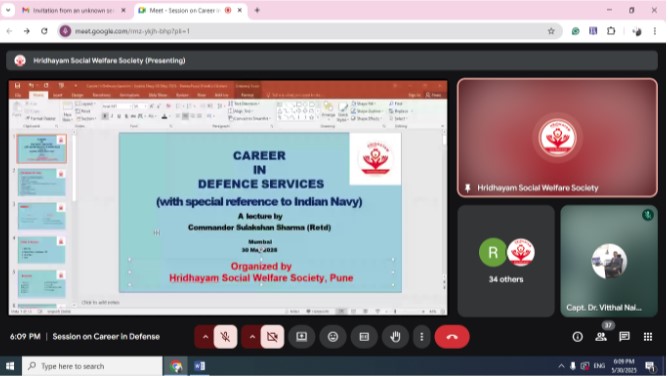Click the green speaking indicator on the Capt. tile

(648, 215)
